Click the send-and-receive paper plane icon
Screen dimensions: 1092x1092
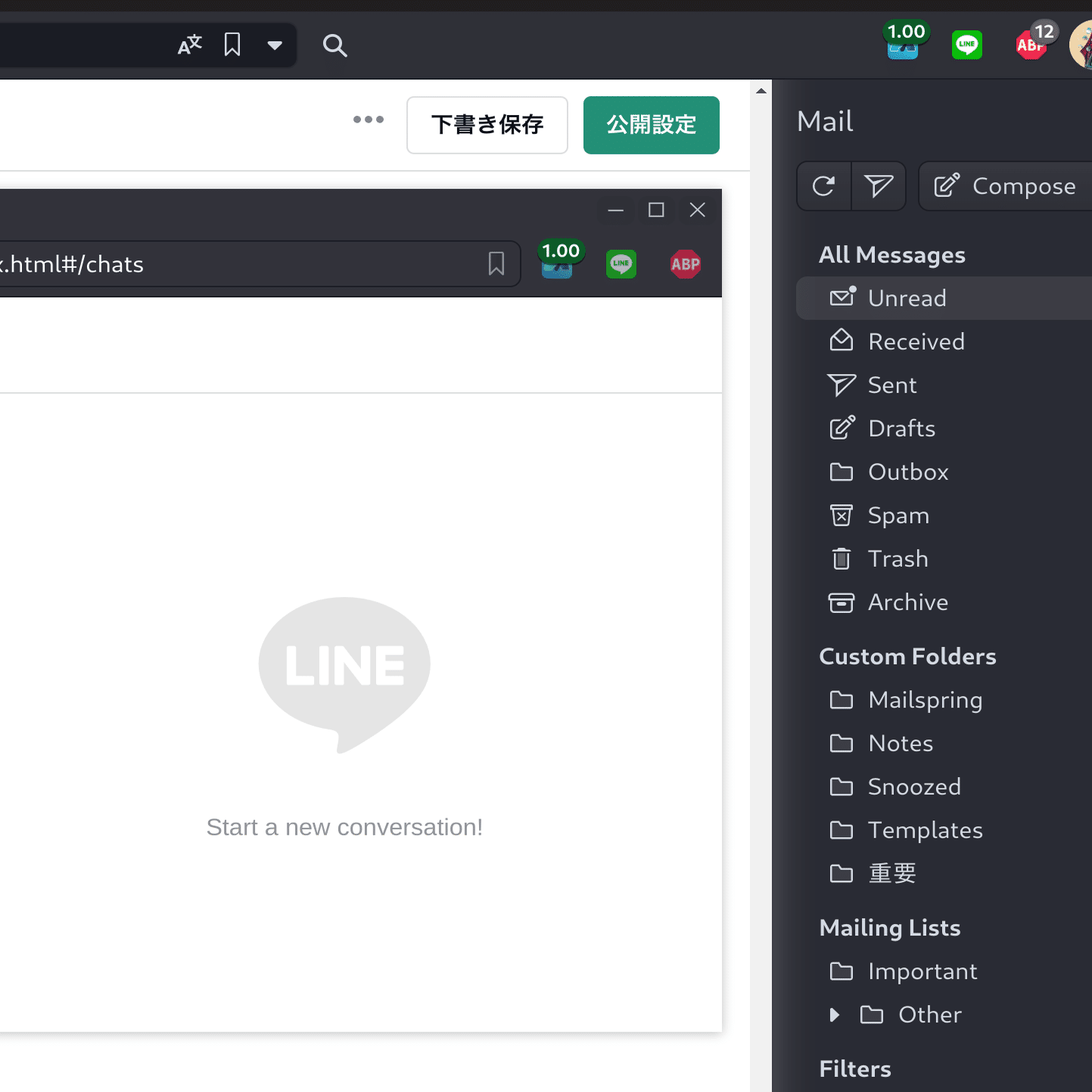pos(879,186)
